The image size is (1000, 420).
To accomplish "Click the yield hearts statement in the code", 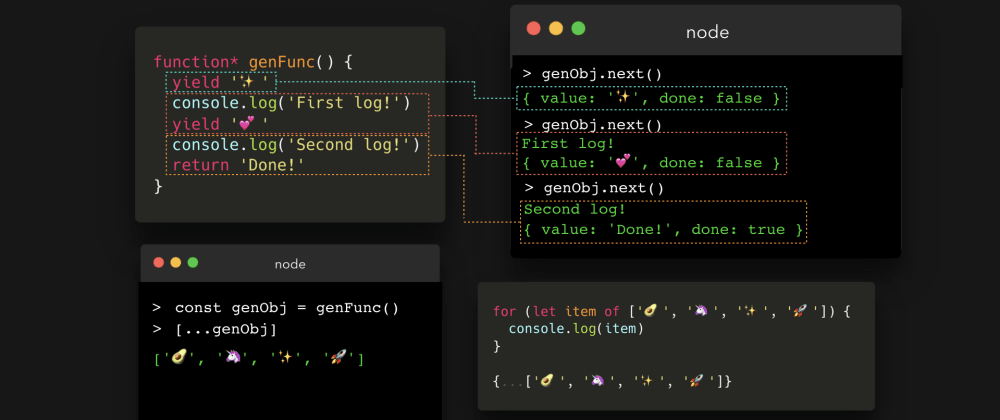I will tap(220, 124).
